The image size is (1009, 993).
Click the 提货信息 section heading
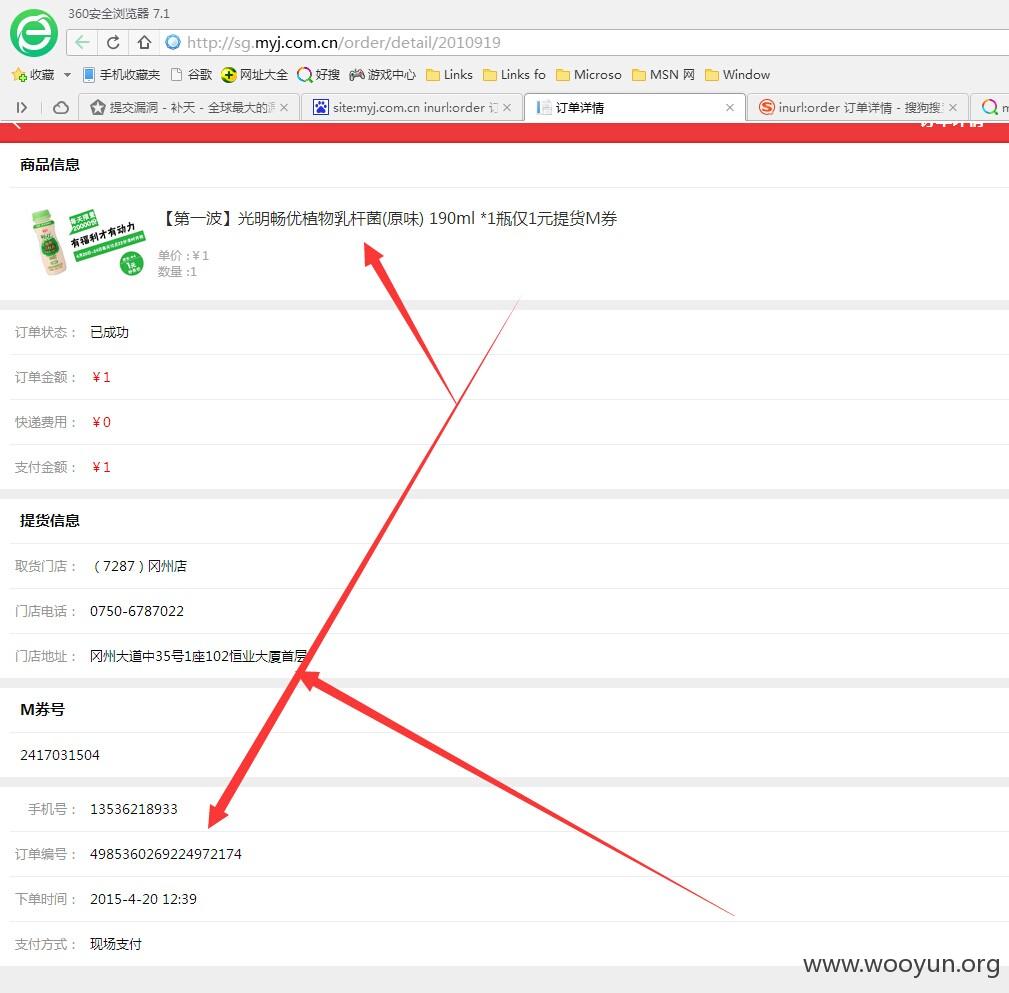[x=50, y=521]
